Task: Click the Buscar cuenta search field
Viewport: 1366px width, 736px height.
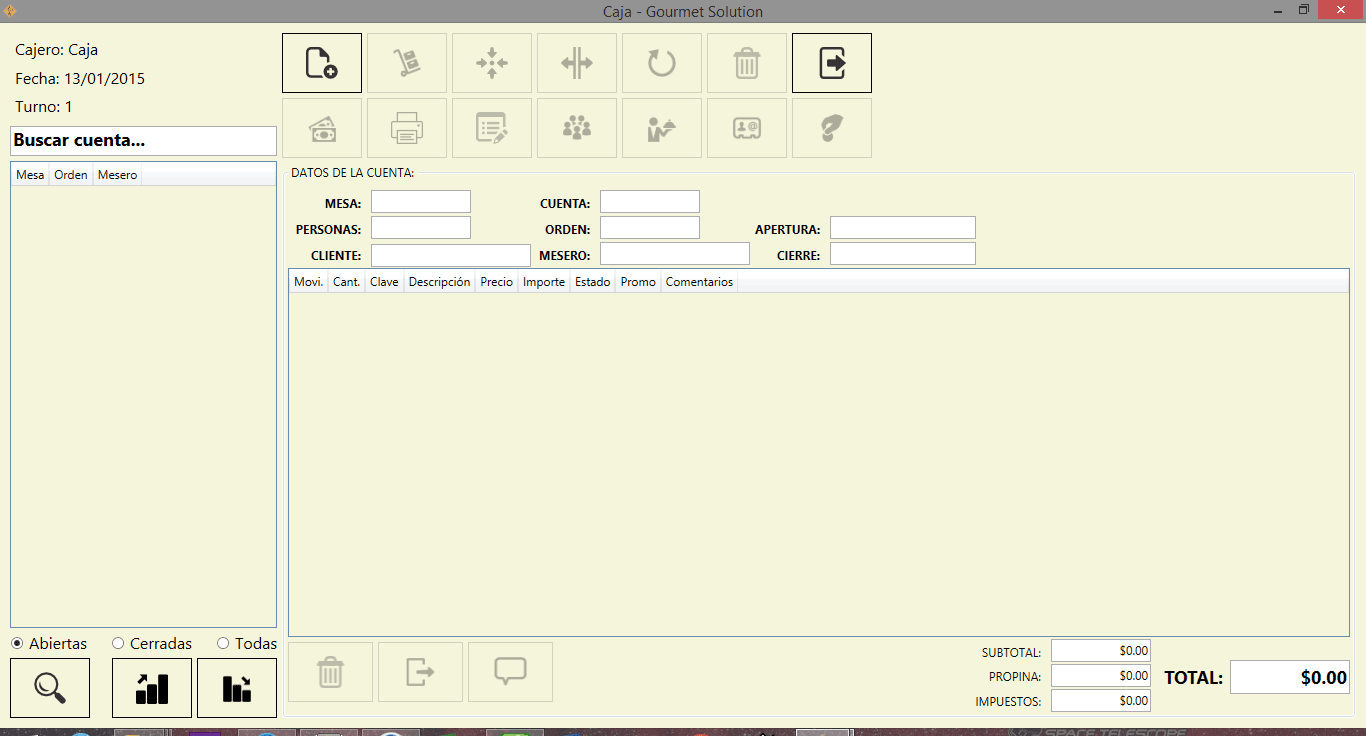Action: click(x=143, y=141)
